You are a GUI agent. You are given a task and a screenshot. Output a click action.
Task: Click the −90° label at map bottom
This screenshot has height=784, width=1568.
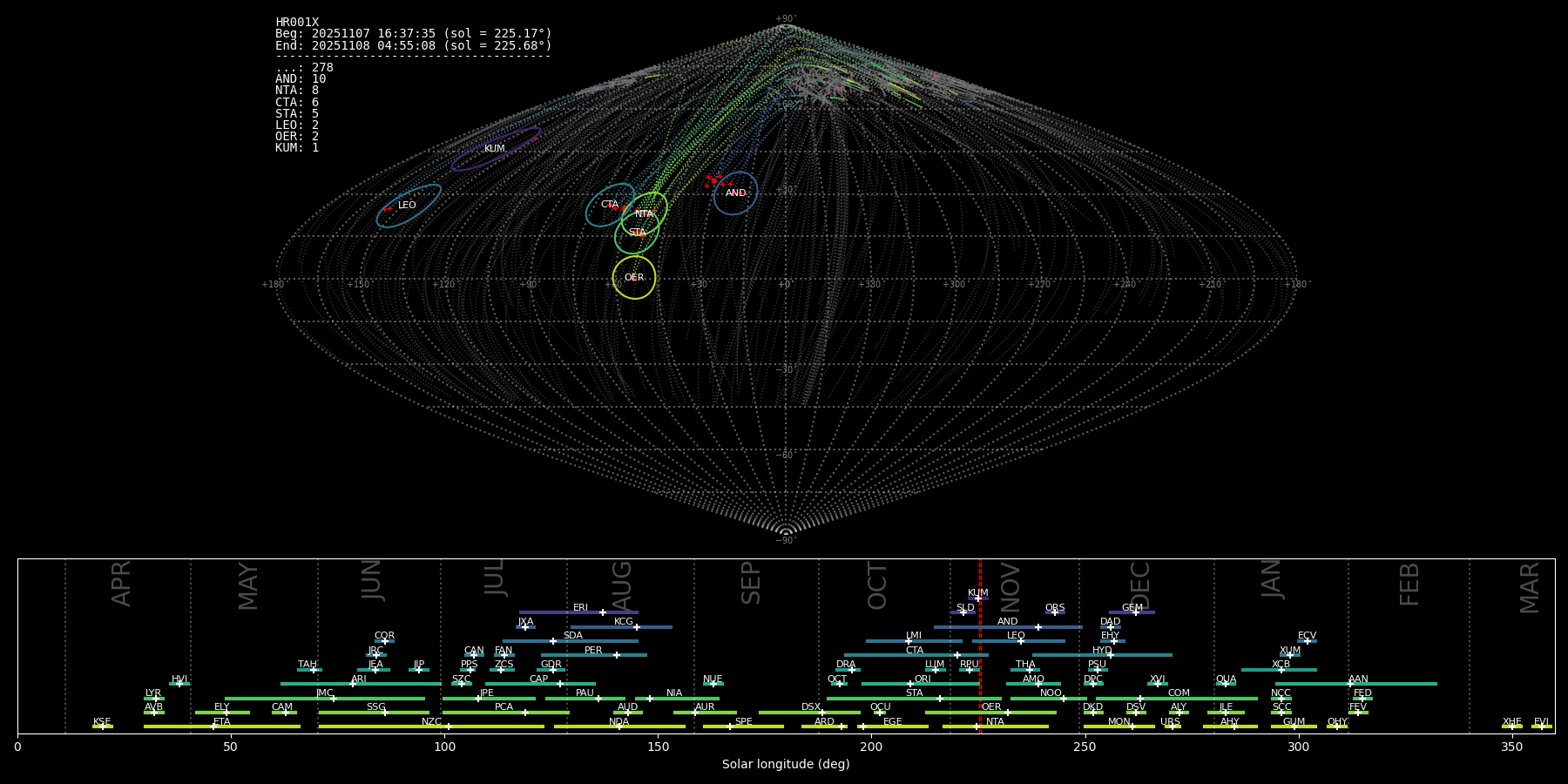[x=786, y=541]
